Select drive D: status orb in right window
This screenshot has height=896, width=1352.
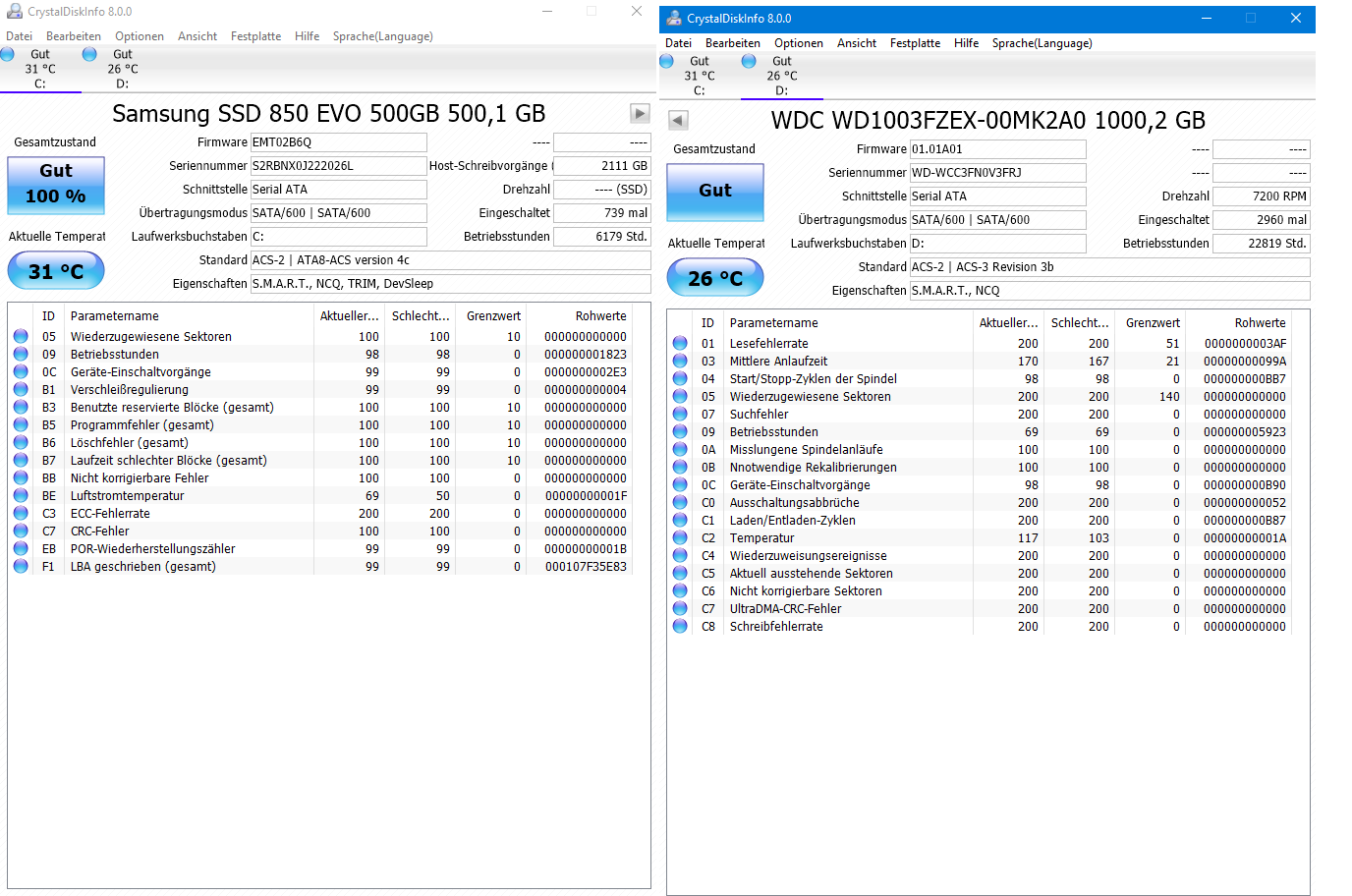[750, 61]
